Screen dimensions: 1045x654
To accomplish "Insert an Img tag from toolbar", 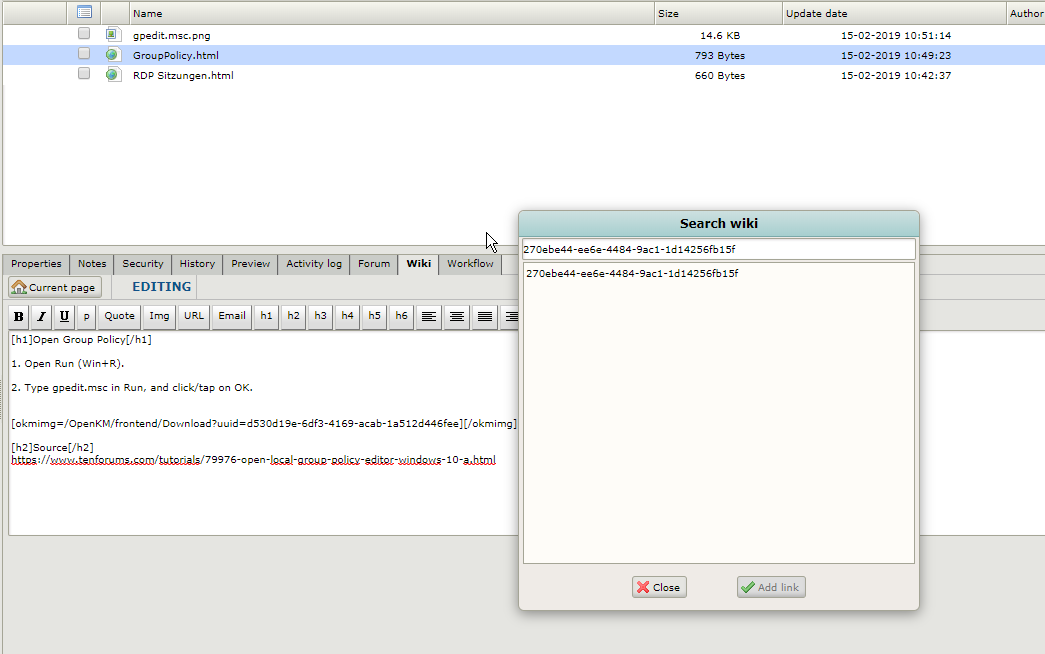I will point(159,316).
